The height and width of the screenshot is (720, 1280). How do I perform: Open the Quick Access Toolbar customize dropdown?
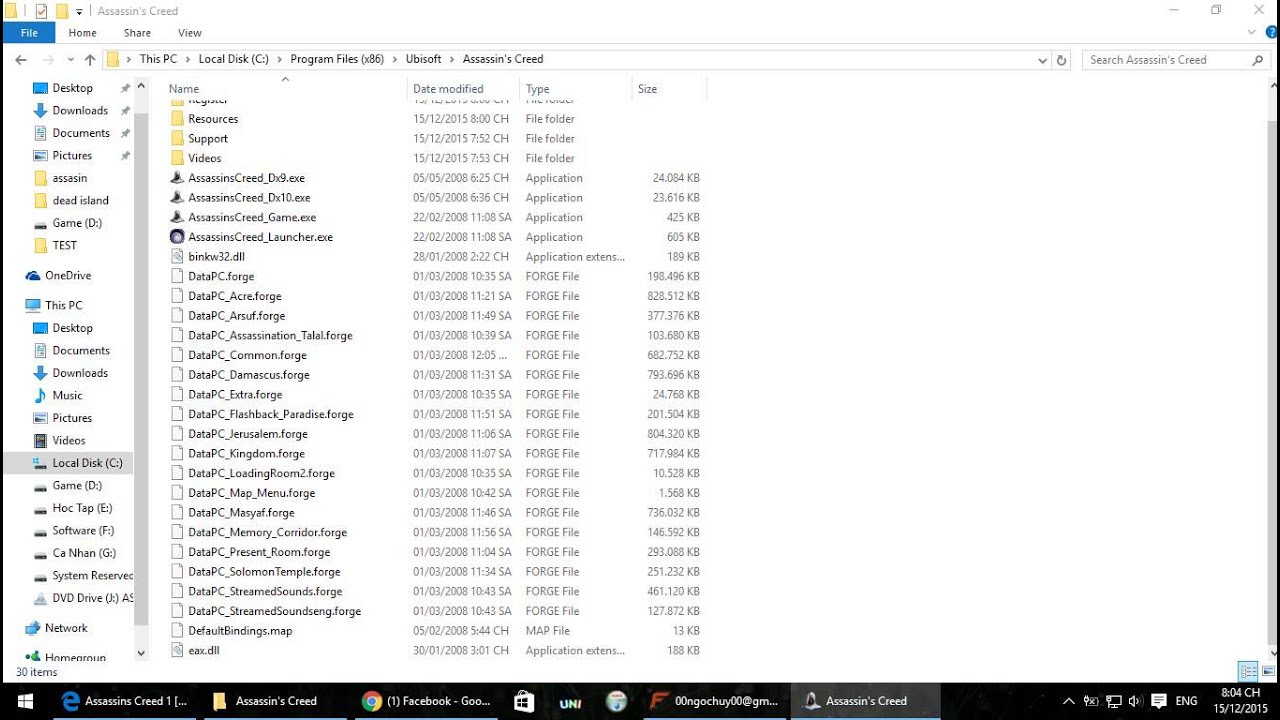[80, 12]
